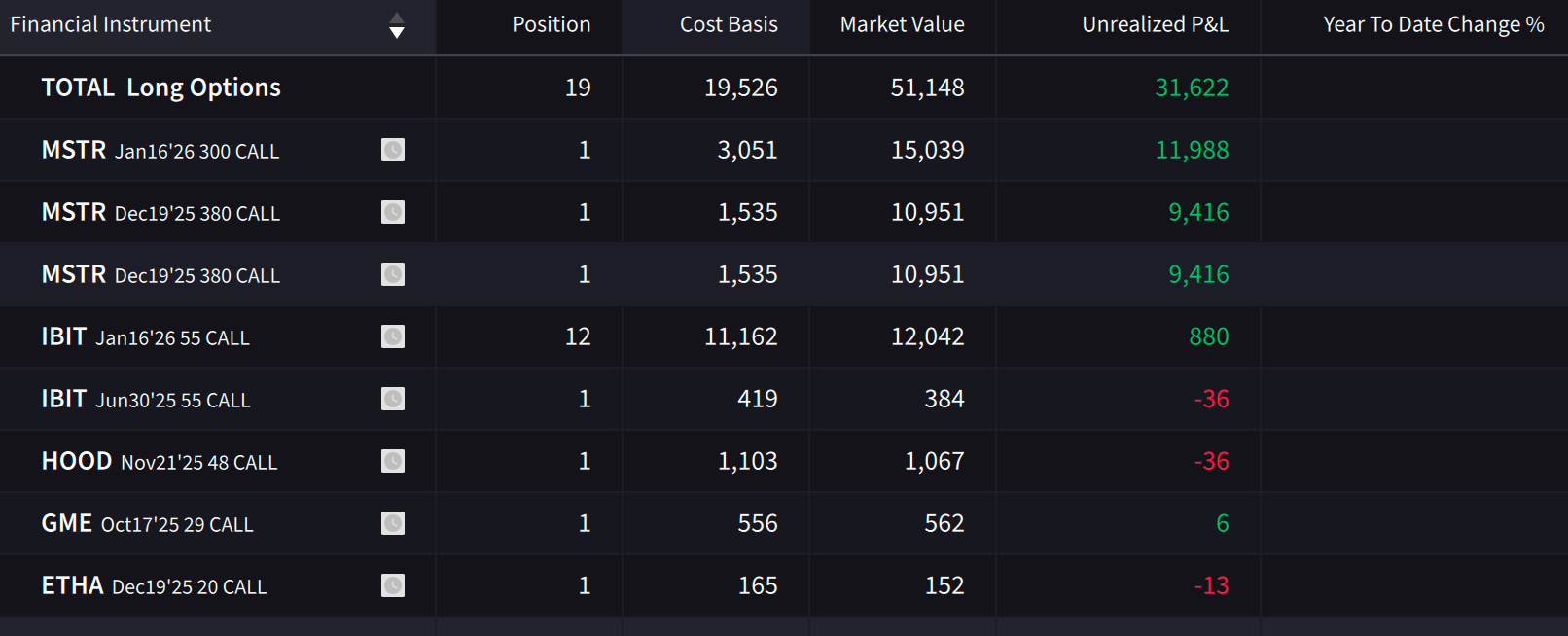
Task: Click clock icon on HOOD Nov21'25 48 CALL row
Action: 393,461
